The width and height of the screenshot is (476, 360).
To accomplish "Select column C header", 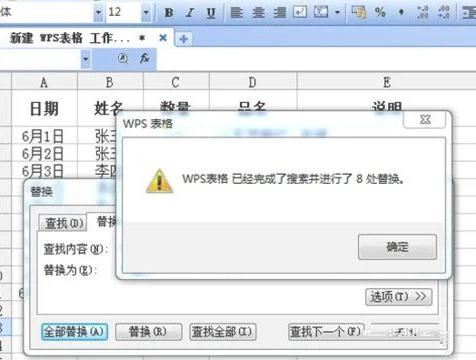I will (176, 82).
